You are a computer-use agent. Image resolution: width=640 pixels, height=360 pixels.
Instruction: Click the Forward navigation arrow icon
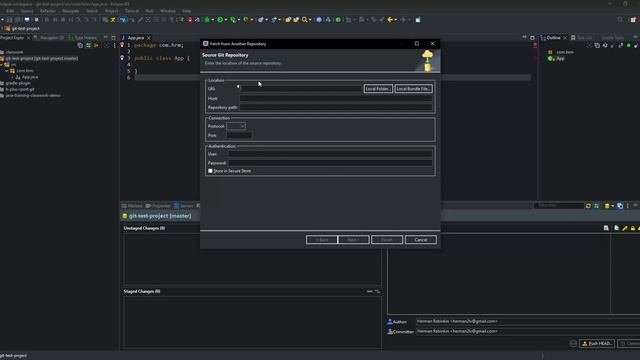(x=403, y=20)
